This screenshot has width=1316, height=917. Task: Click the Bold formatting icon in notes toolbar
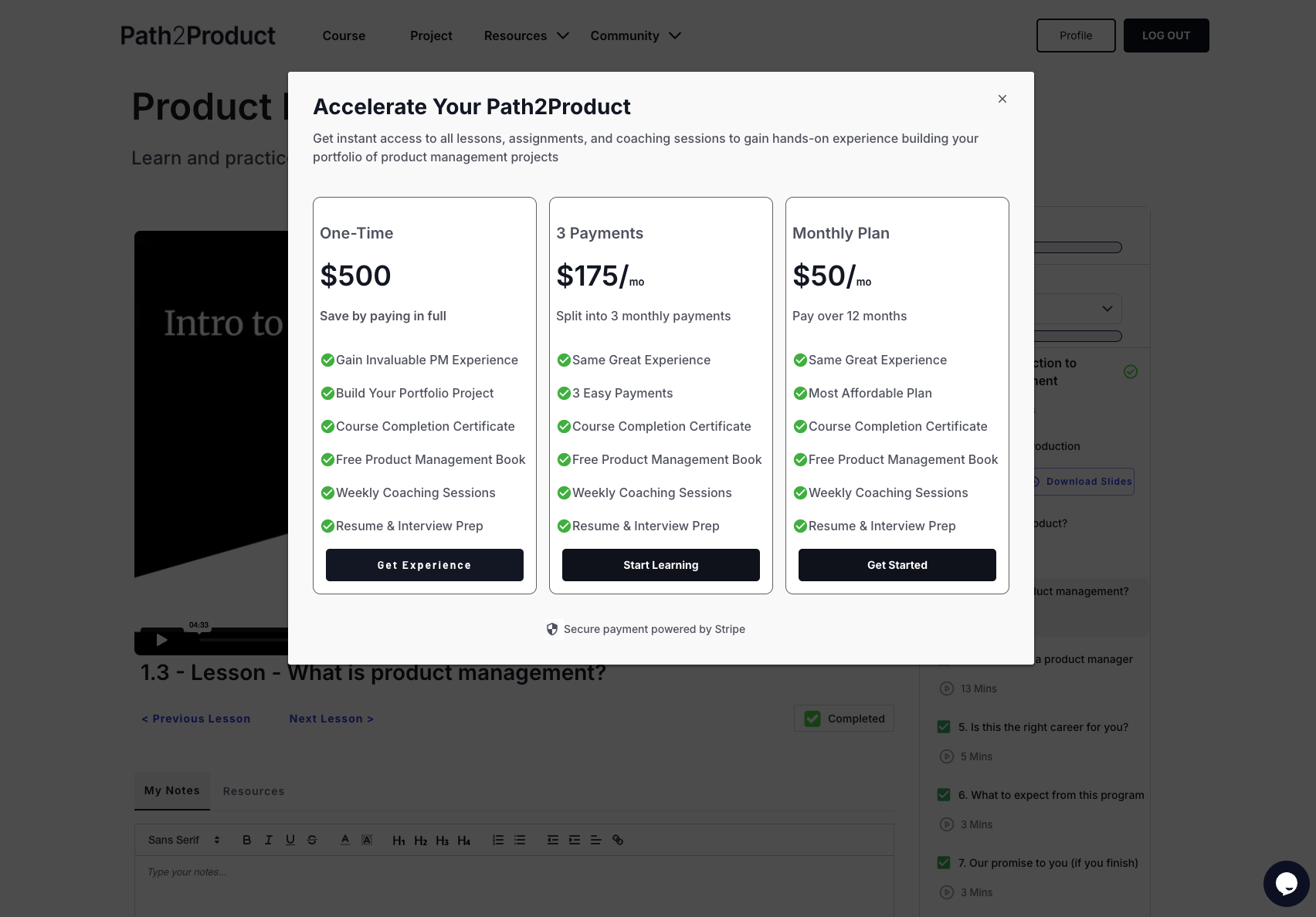pos(246,840)
